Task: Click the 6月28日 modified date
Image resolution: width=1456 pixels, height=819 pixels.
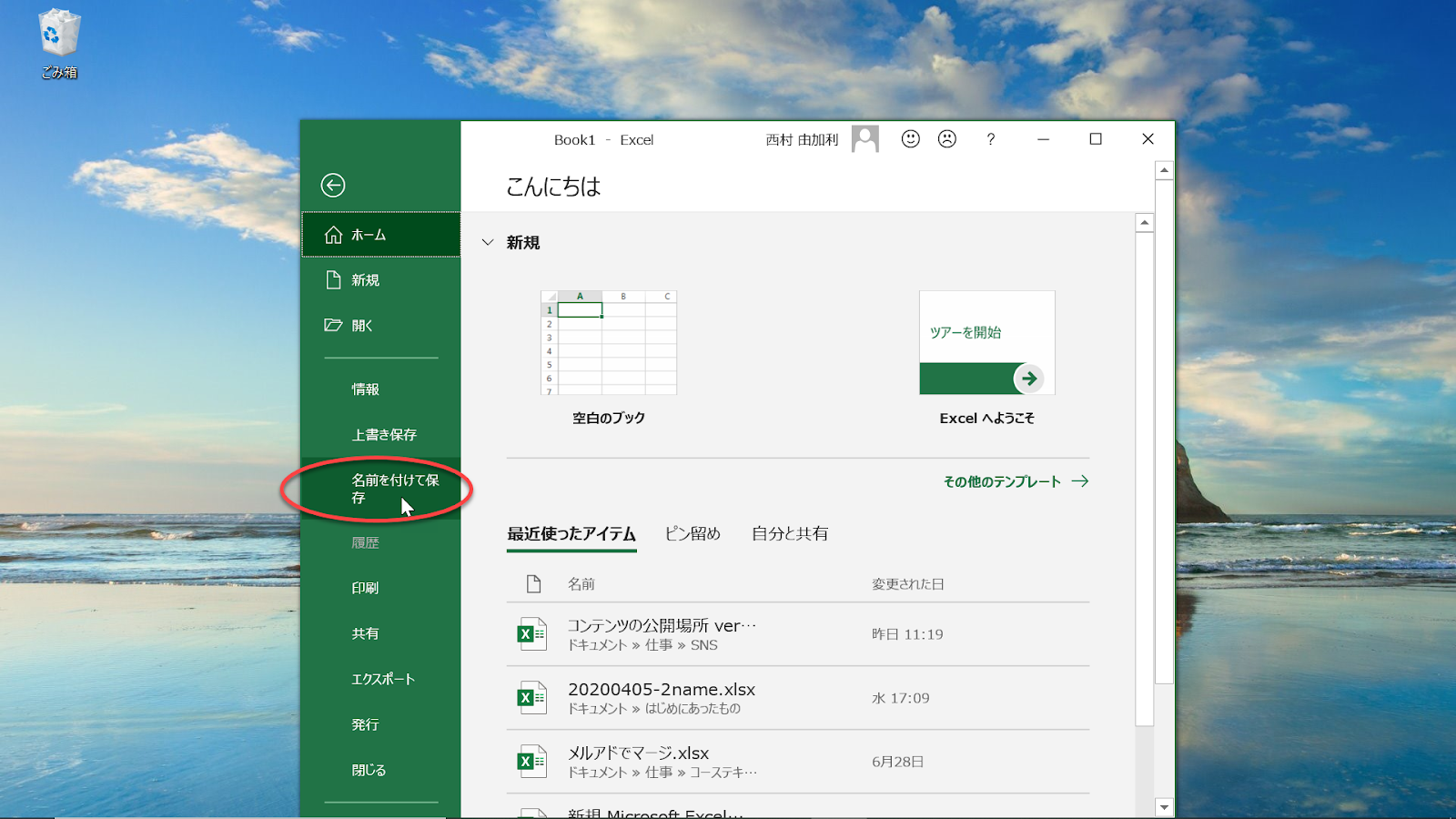Action: [898, 762]
